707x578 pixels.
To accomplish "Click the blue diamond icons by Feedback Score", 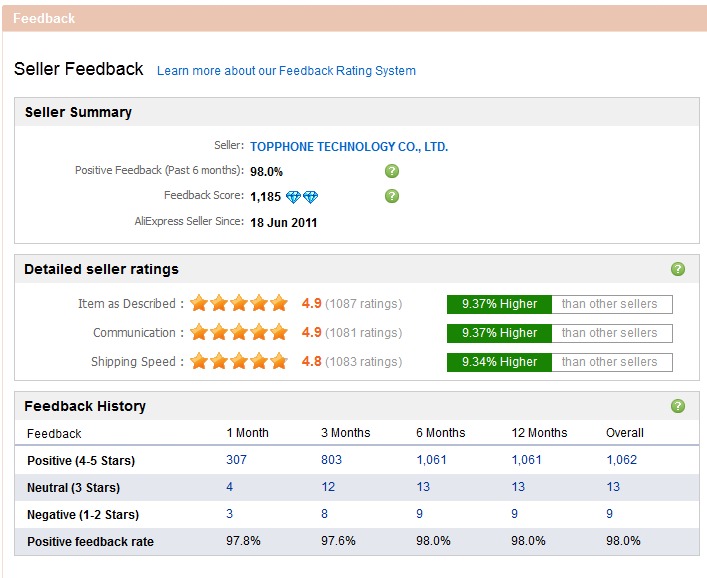I will tap(301, 197).
